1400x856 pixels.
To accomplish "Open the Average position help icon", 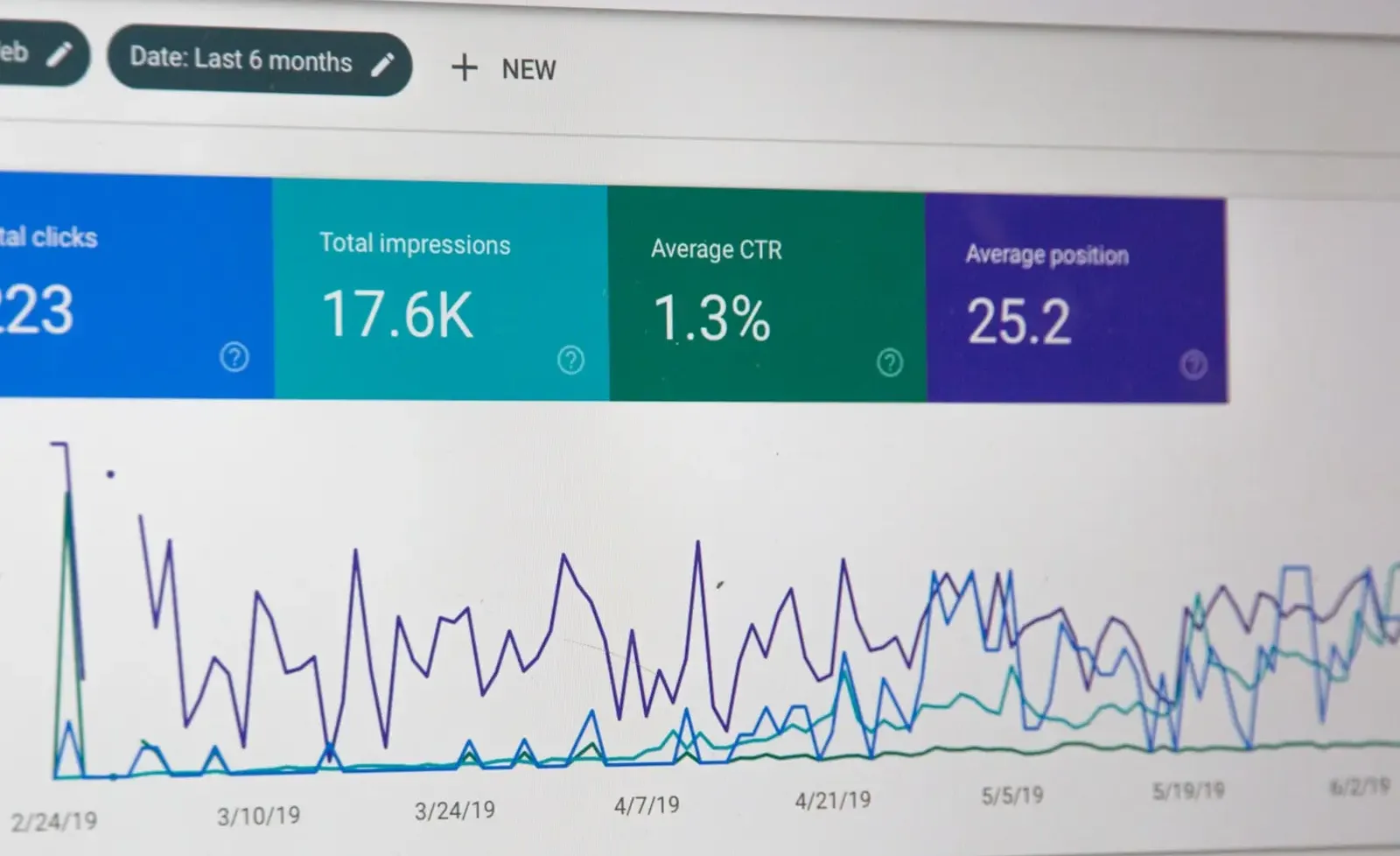I will (1193, 365).
